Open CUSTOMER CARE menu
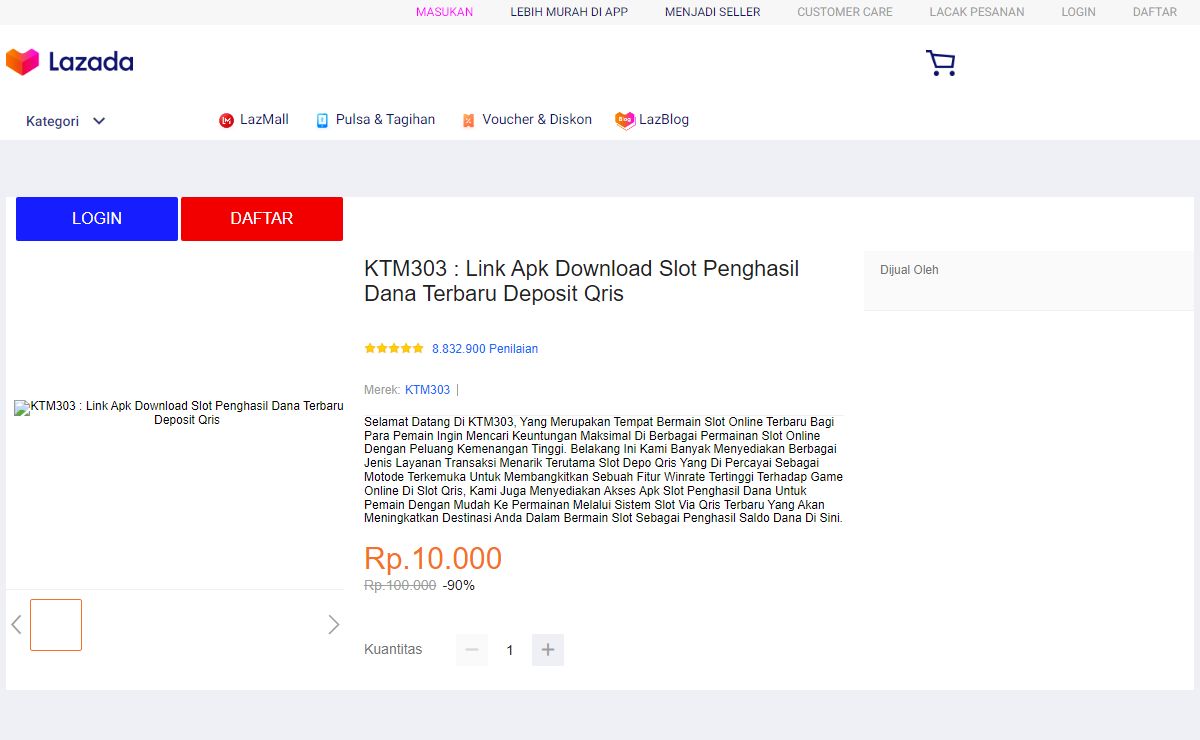This screenshot has width=1200, height=740. [x=845, y=12]
